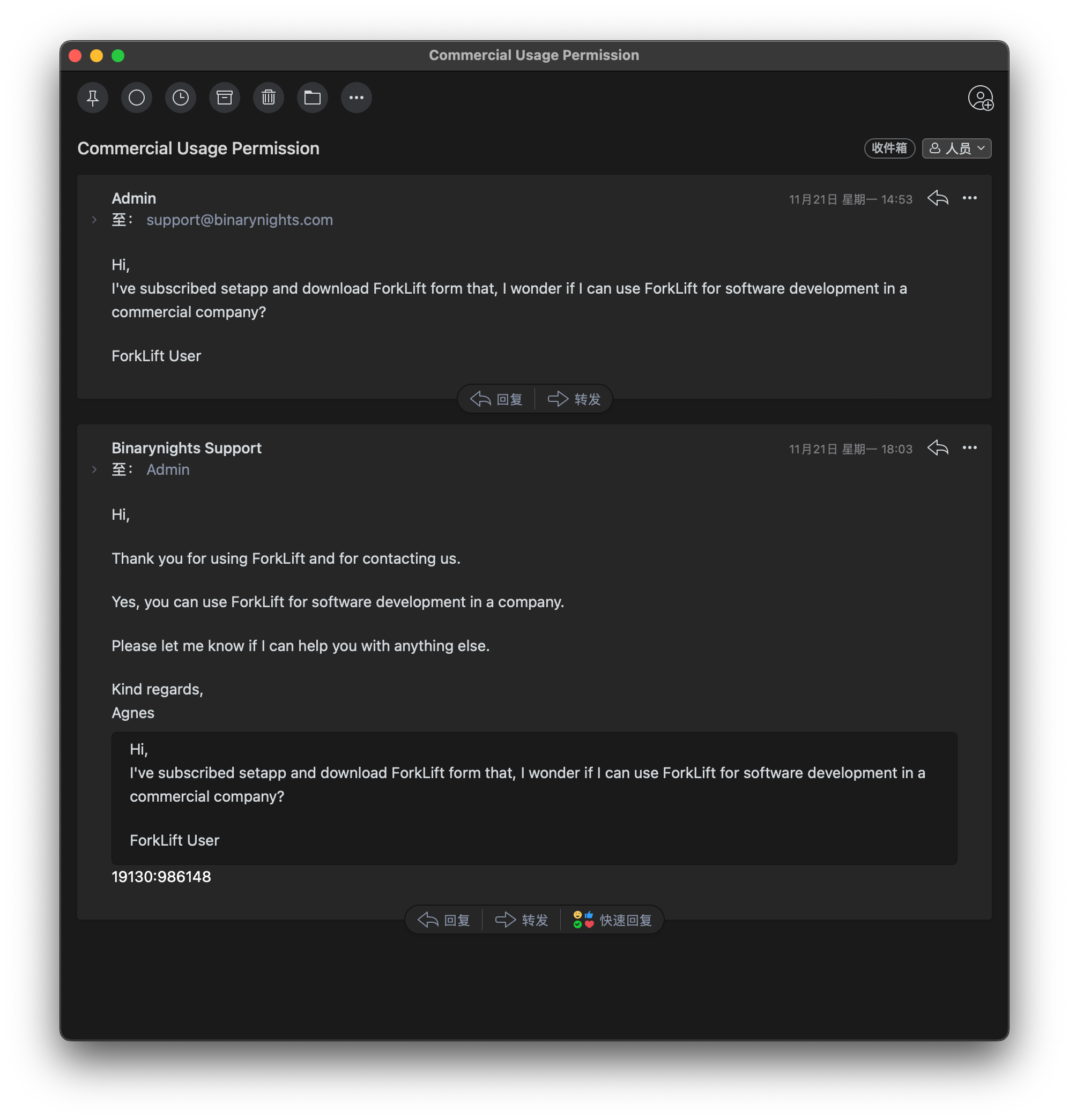Snooze email with the clock icon

point(181,98)
